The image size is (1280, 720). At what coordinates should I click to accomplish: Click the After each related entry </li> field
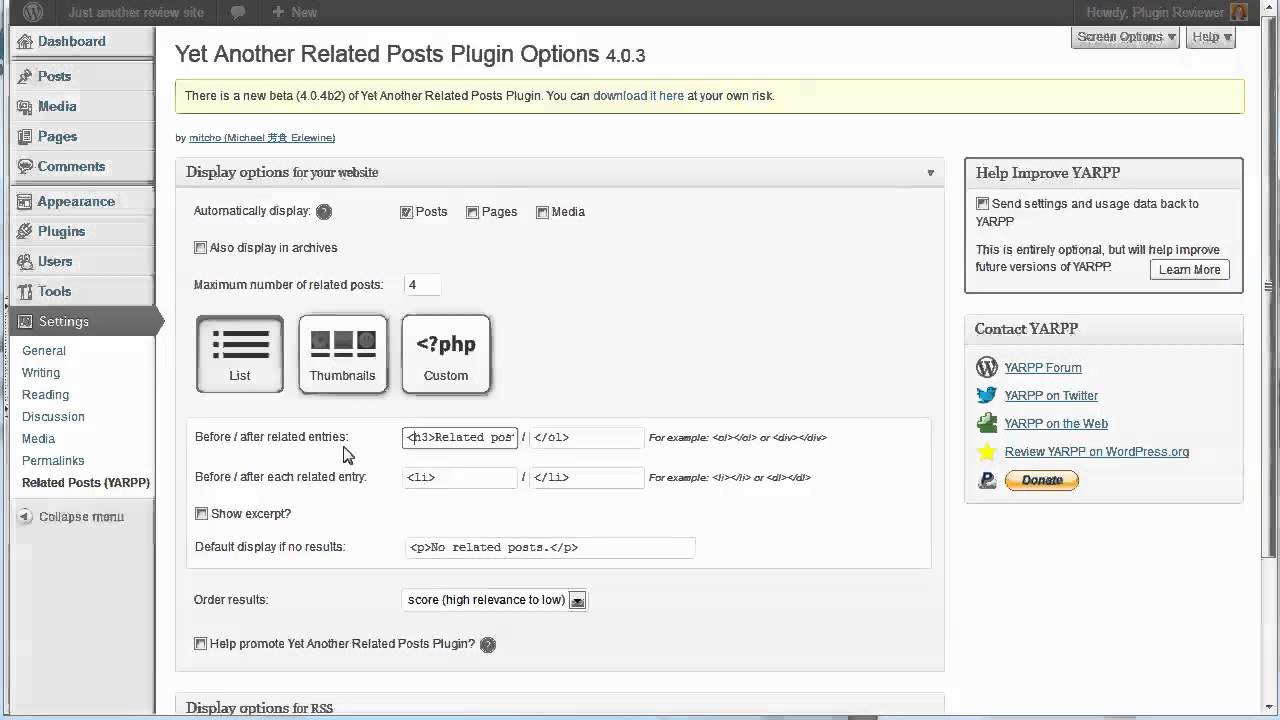[587, 477]
